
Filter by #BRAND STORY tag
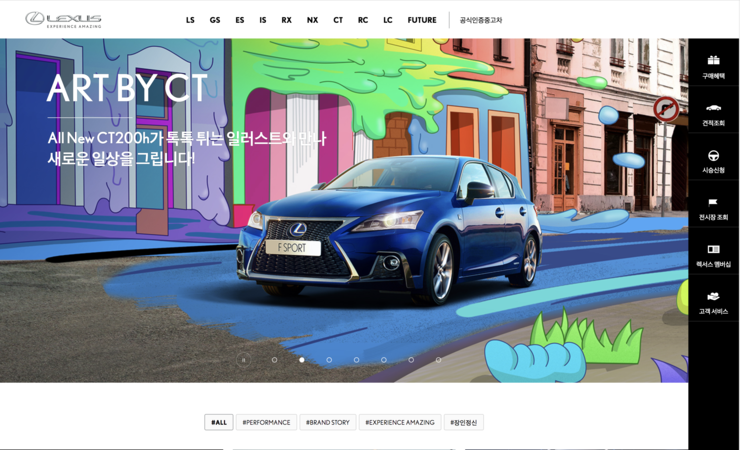[328, 422]
